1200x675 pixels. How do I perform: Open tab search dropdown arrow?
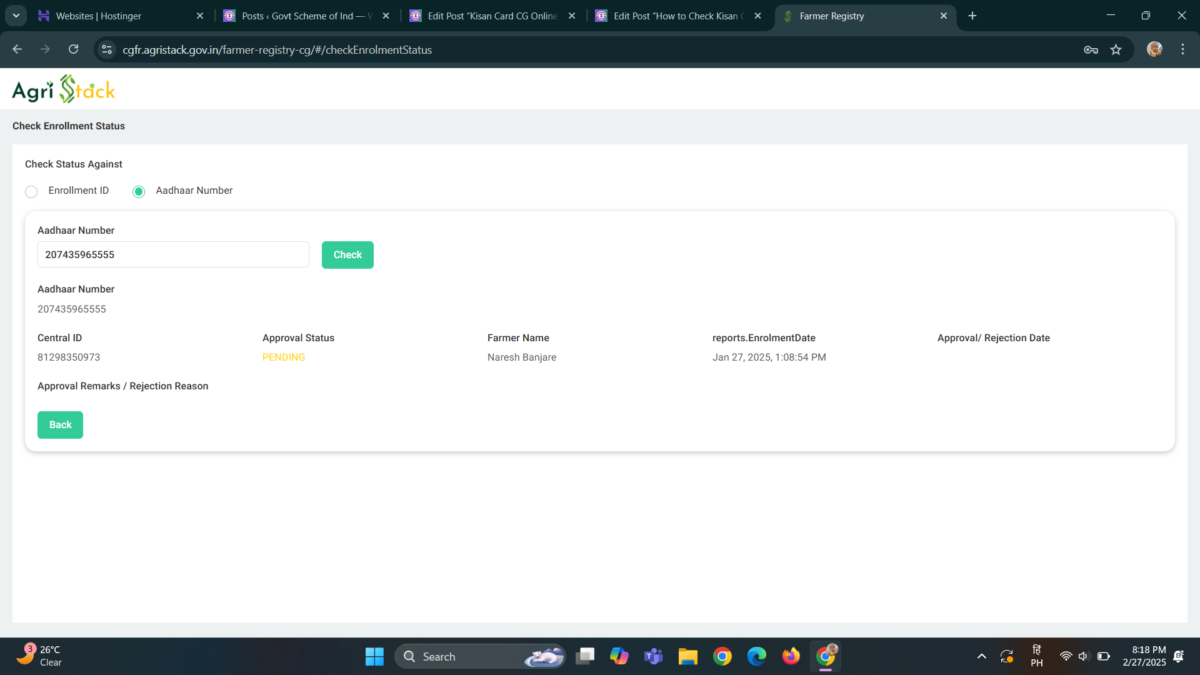[x=16, y=16]
